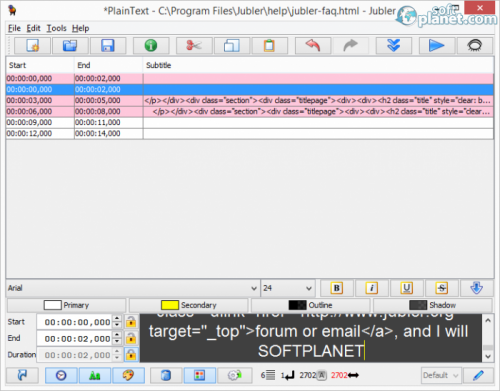
Task: Pick the Secondary yellow color swatch
Action: coord(170,305)
